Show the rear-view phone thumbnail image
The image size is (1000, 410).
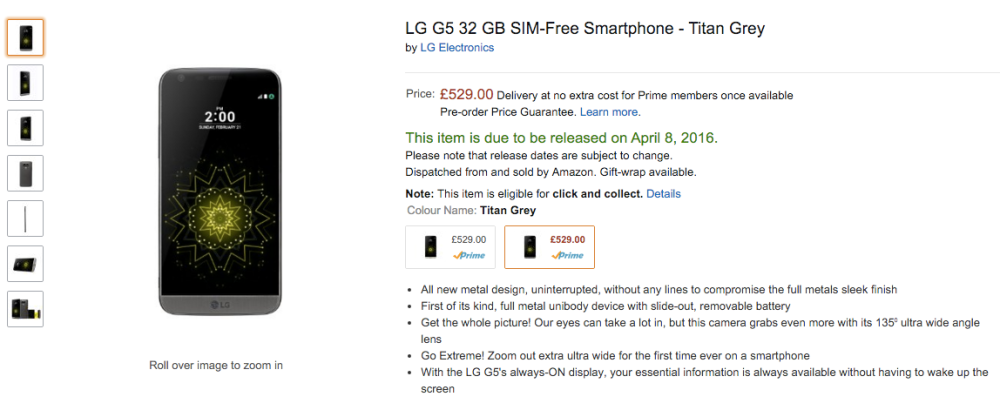click(x=25, y=173)
